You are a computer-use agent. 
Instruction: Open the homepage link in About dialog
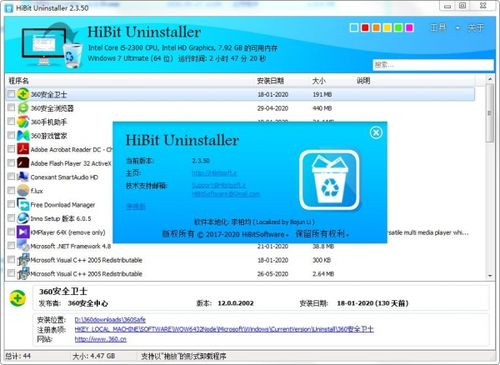[x=214, y=173]
